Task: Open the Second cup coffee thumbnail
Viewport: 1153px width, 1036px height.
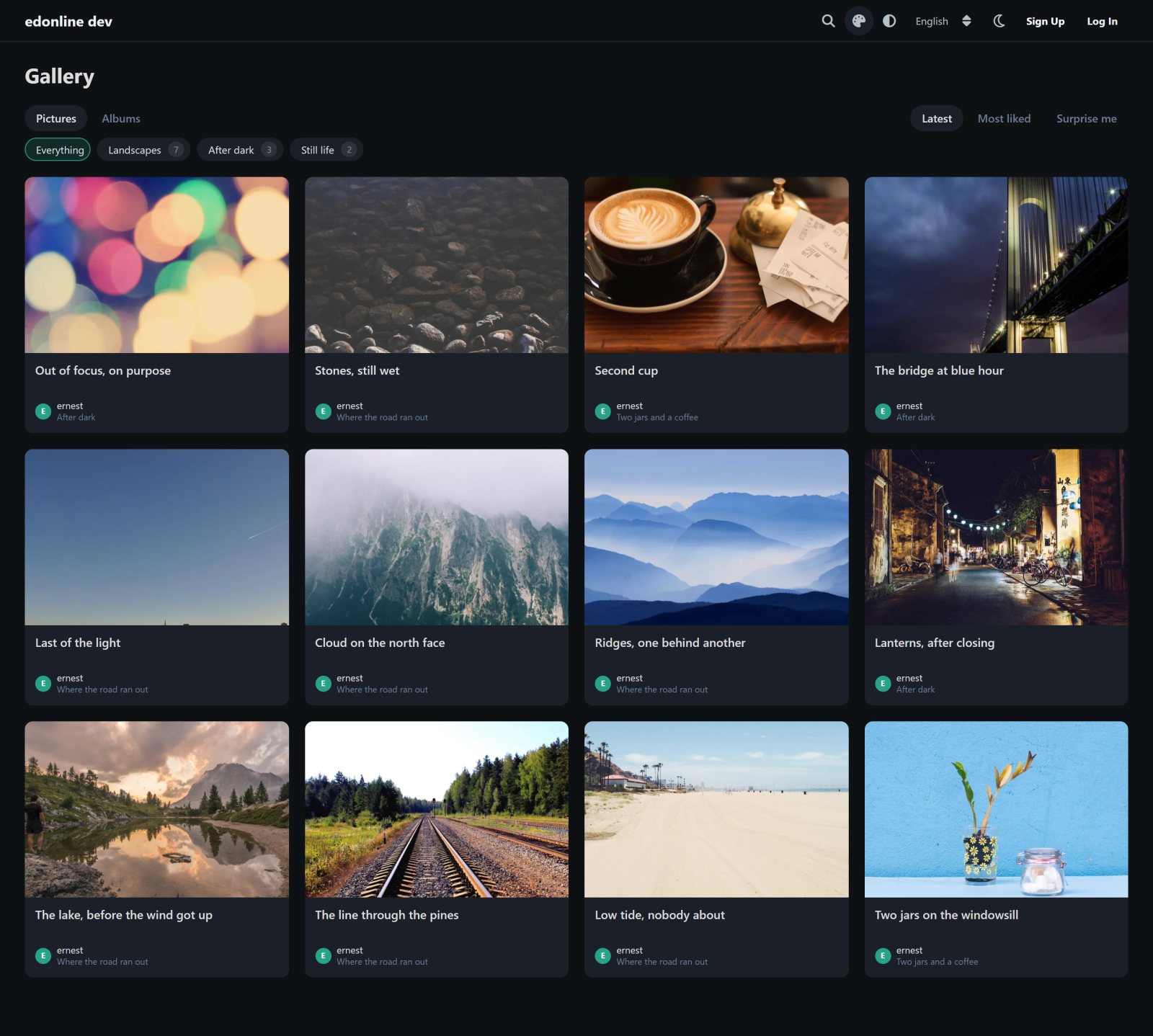Action: tap(716, 264)
